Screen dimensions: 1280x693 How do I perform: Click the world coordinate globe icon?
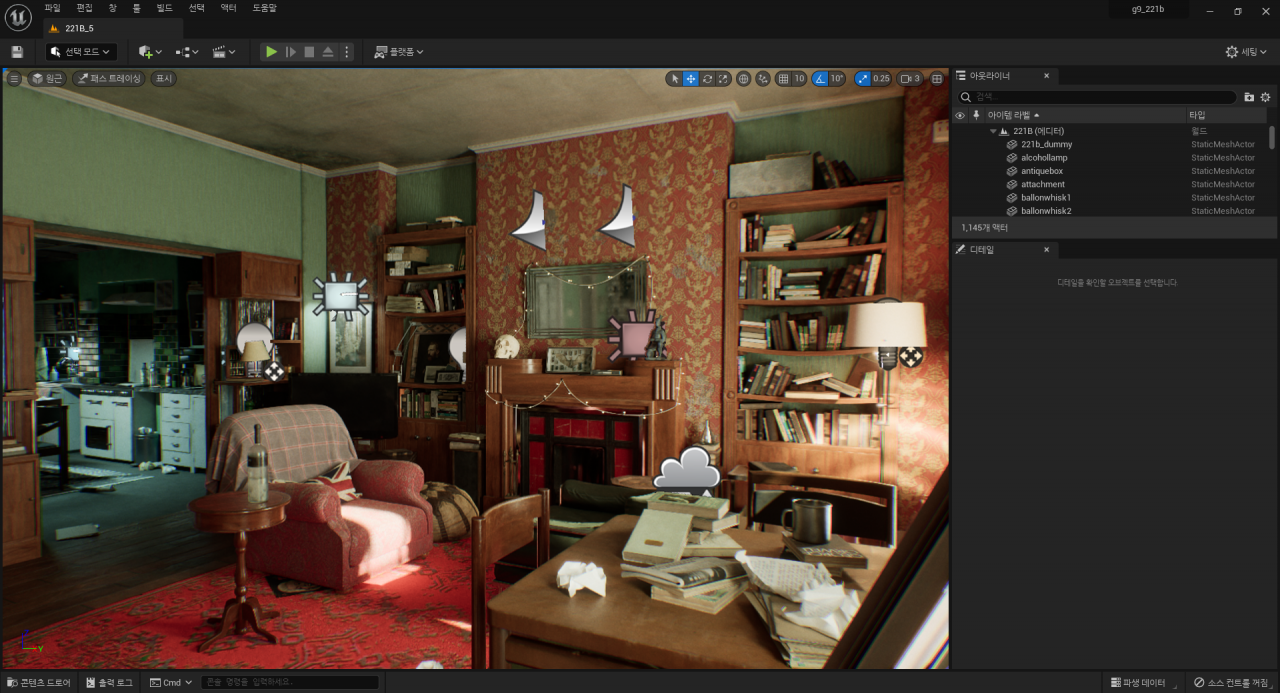point(744,79)
